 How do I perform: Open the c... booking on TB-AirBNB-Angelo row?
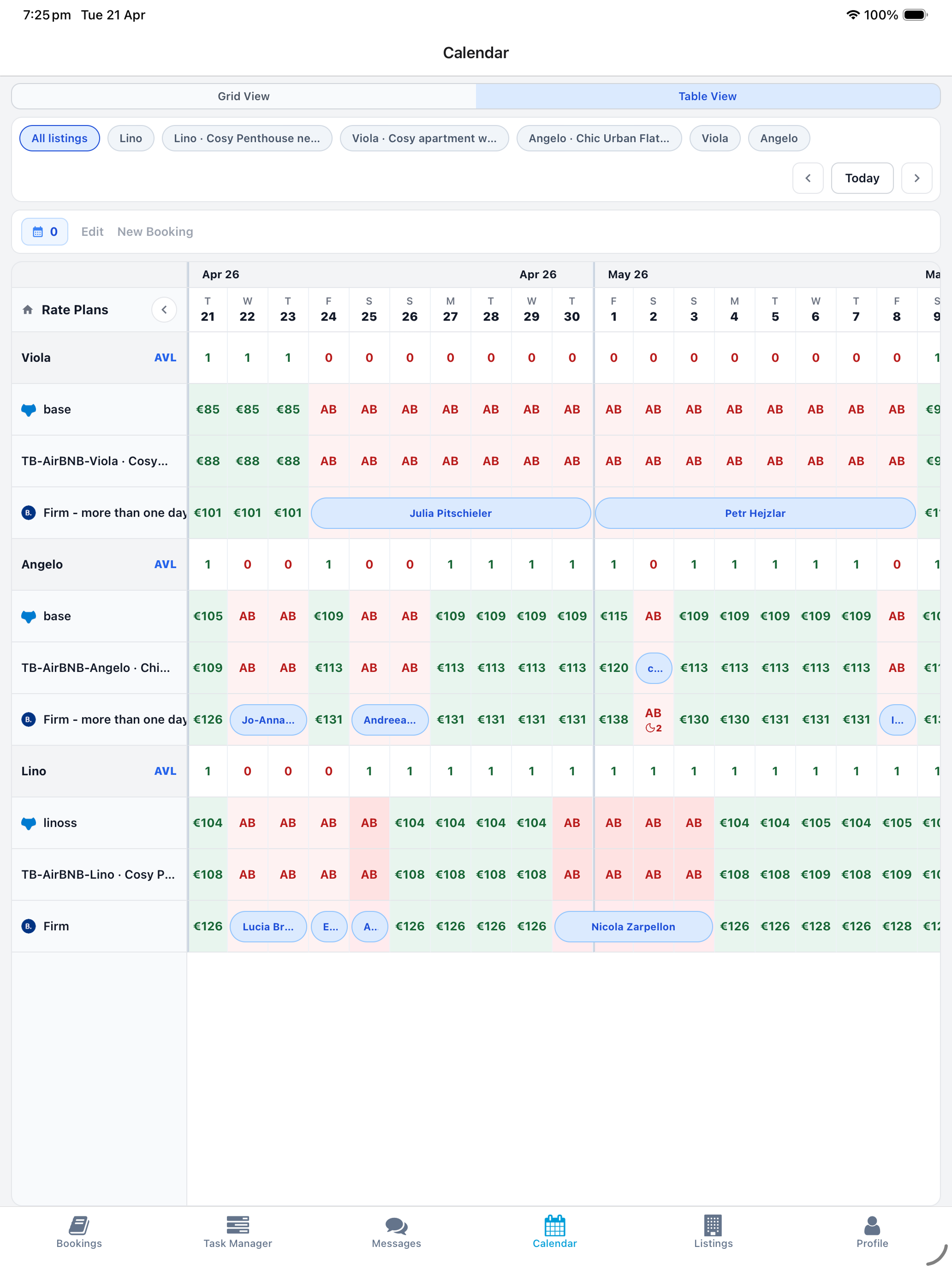pos(654,668)
